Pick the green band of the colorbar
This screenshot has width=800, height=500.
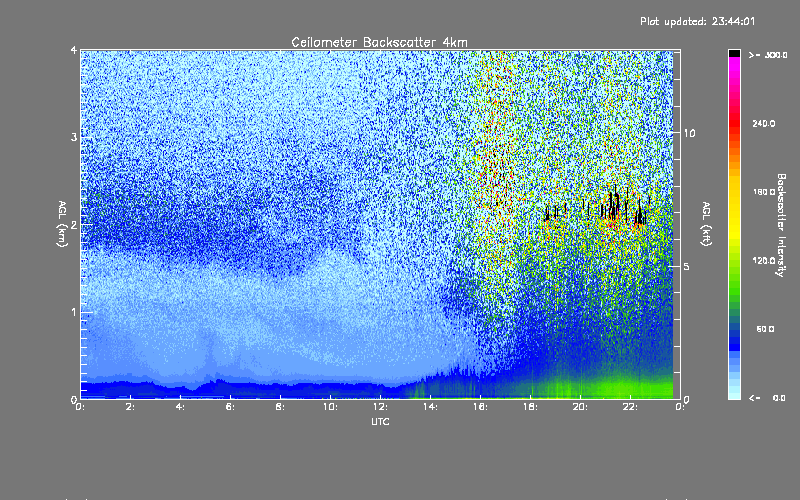pyautogui.click(x=734, y=281)
